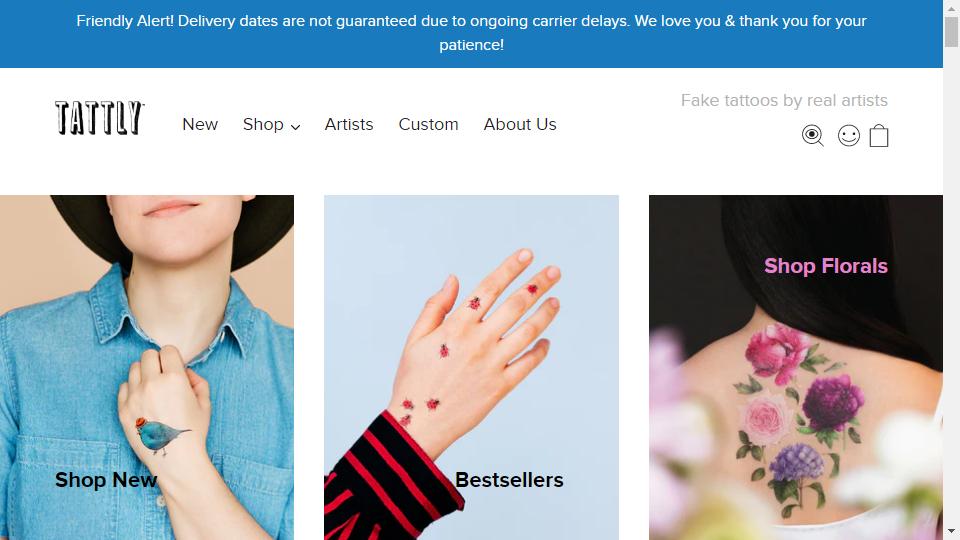This screenshot has width=960, height=540.
Task: Click the Shop New label
Action: click(106, 479)
